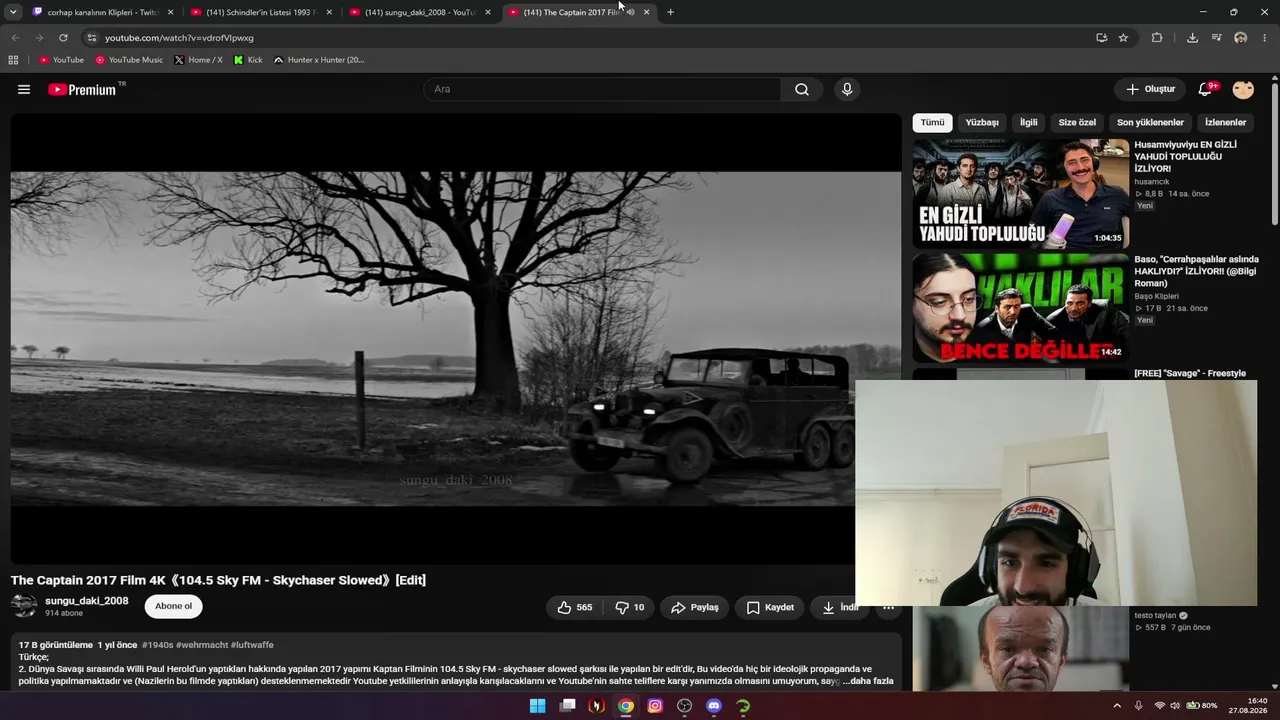Open YouTube Music bookmark

coord(129,60)
